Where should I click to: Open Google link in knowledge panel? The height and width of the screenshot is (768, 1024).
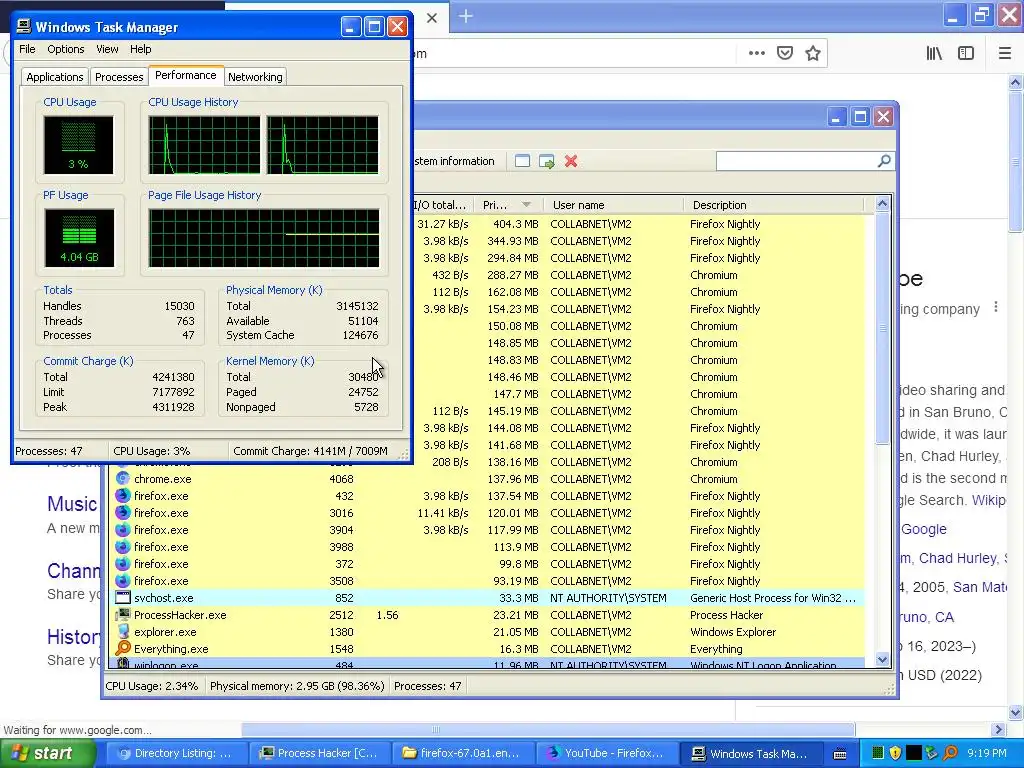click(923, 529)
